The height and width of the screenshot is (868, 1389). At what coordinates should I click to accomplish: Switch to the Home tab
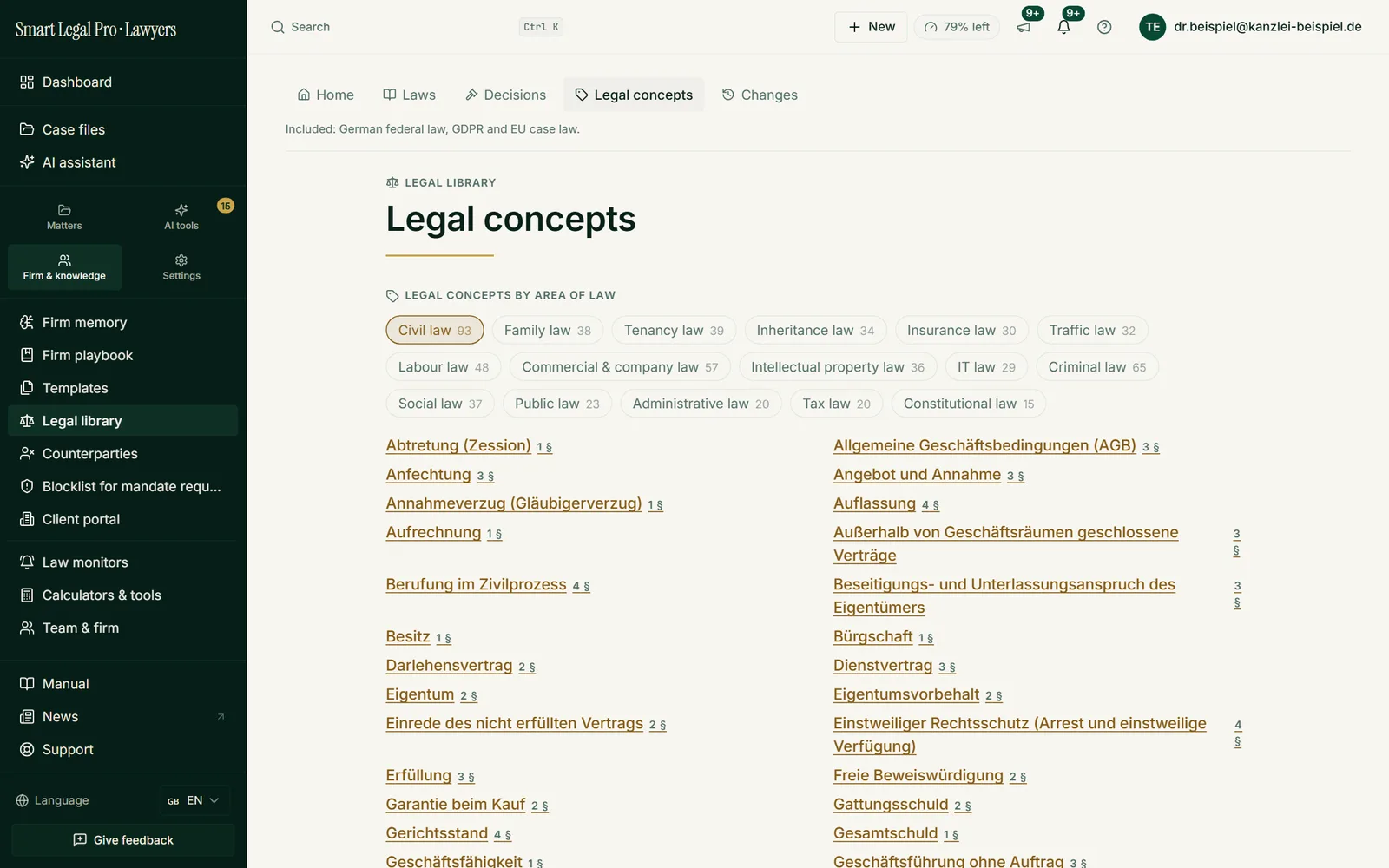pos(326,95)
